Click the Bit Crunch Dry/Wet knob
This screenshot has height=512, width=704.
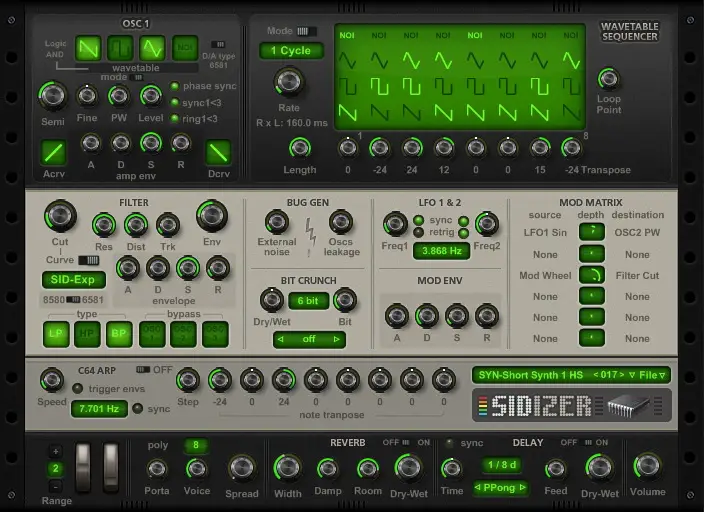[x=272, y=300]
